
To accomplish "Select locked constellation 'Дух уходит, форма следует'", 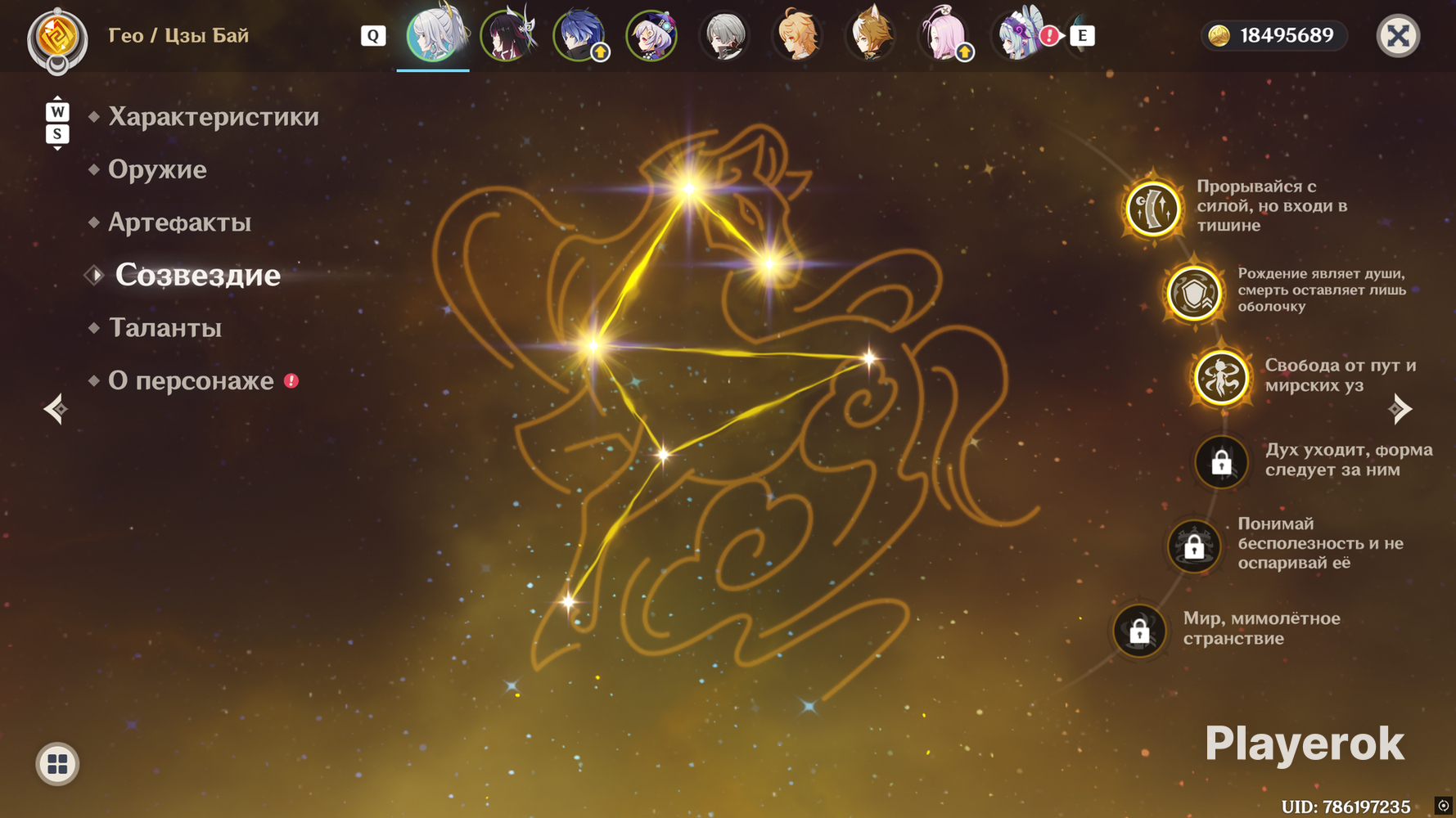I will (1221, 462).
